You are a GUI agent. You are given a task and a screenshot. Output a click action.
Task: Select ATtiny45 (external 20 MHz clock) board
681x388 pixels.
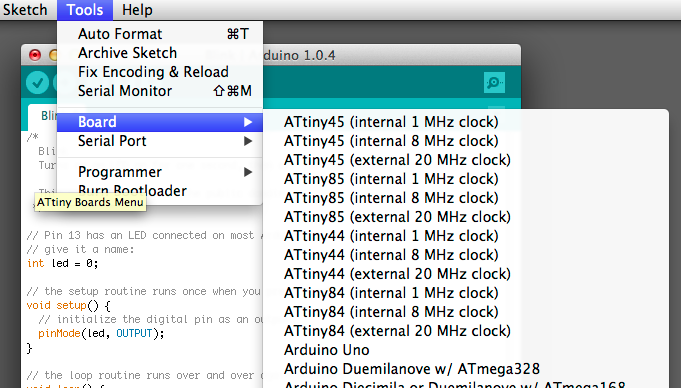[466, 160]
